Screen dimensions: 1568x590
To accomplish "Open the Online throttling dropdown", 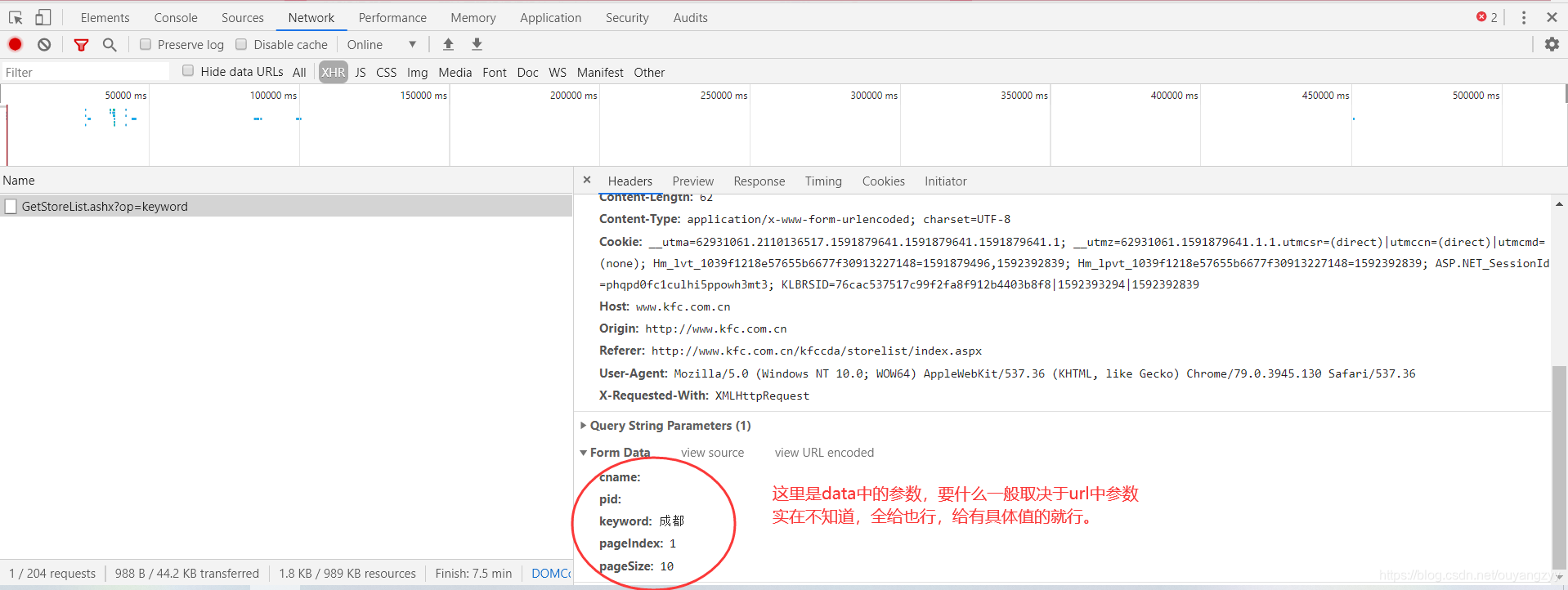I will (x=382, y=45).
